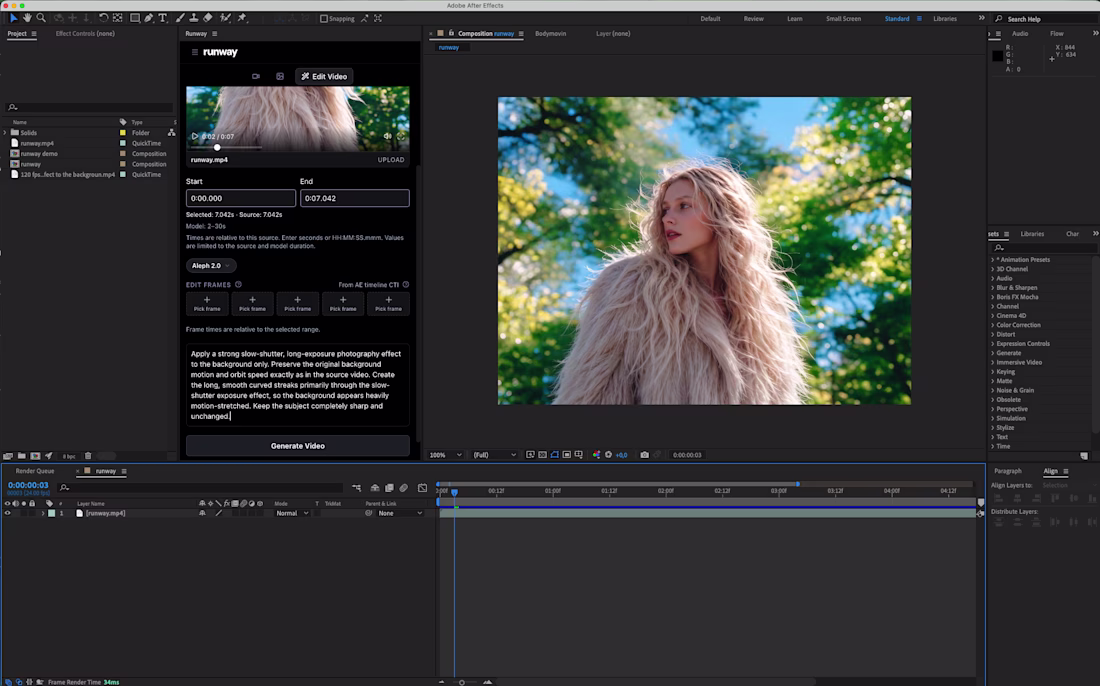
Task: Create a new folder in Project panel
Action: pyautogui.click(x=22, y=456)
